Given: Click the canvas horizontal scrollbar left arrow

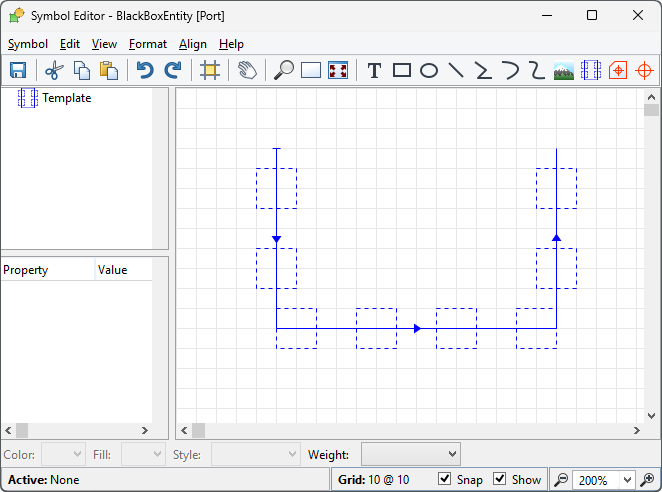Looking at the screenshot, I should coord(184,430).
